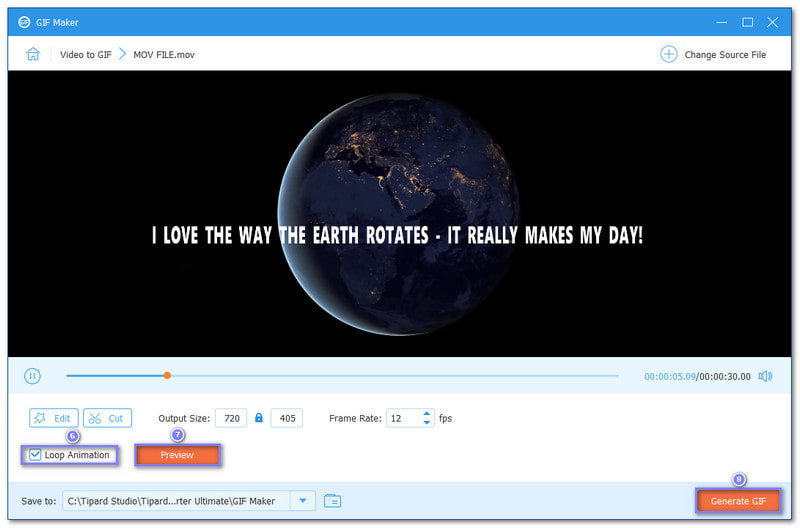The width and height of the screenshot is (800, 528).
Task: Expand the Save to path dropdown
Action: pyautogui.click(x=303, y=501)
